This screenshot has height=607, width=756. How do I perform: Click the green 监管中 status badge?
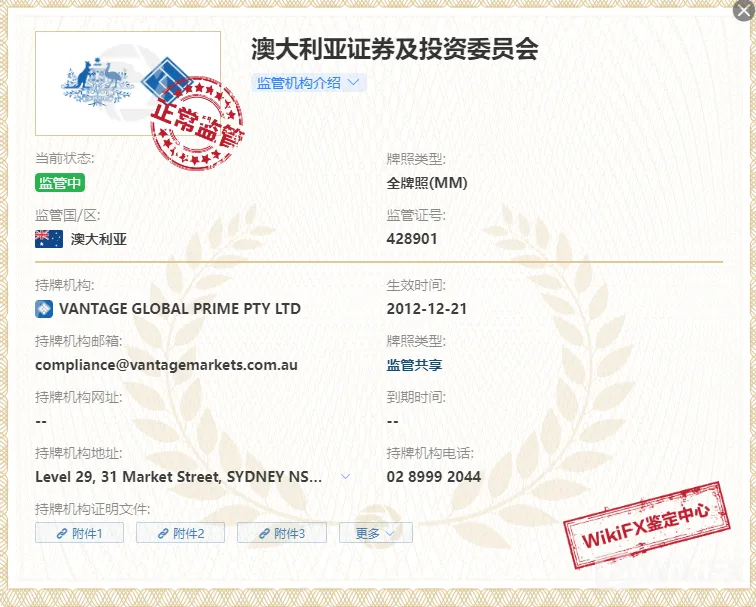[x=60, y=183]
